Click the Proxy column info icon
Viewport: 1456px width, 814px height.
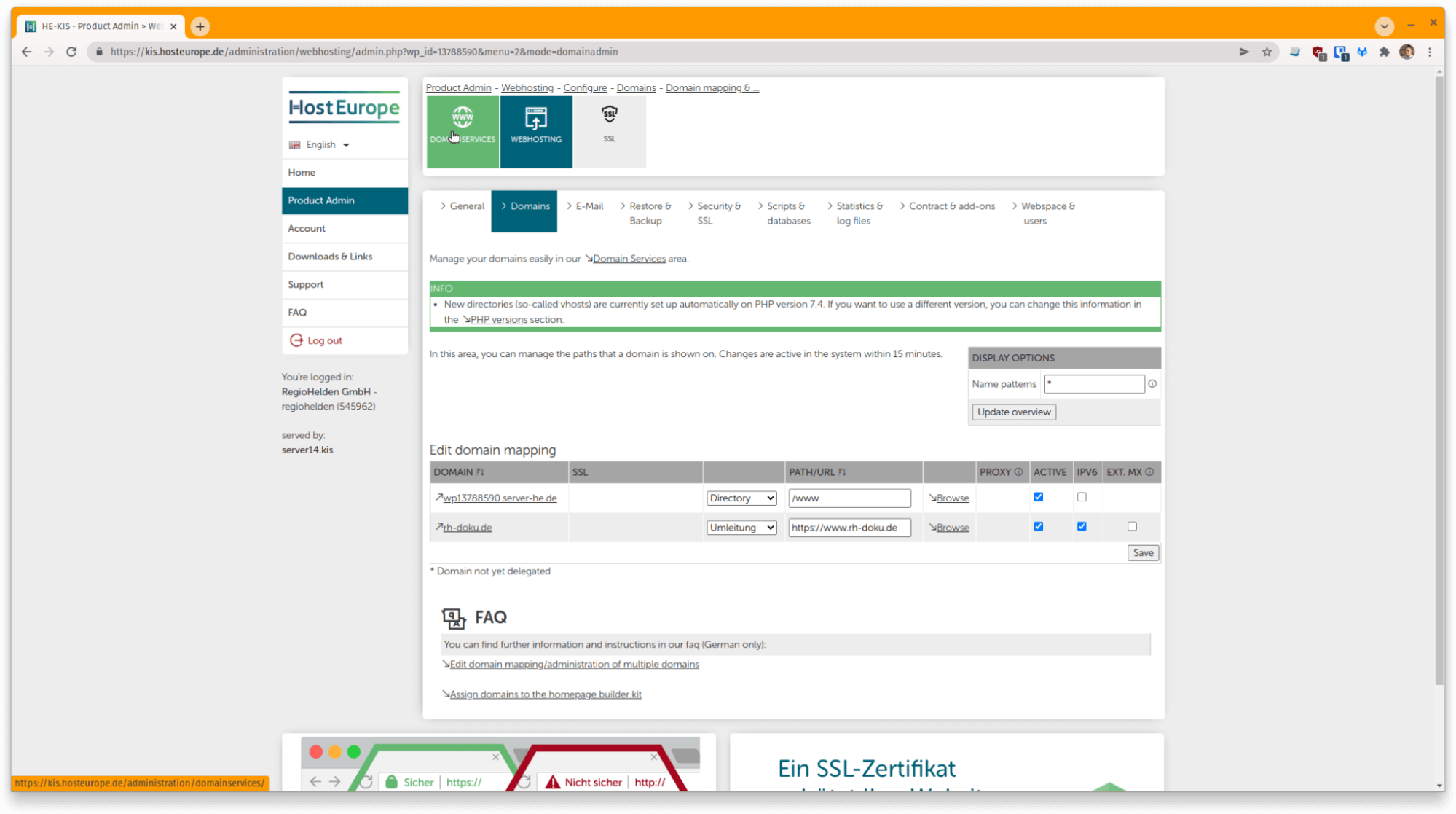pyautogui.click(x=1018, y=472)
